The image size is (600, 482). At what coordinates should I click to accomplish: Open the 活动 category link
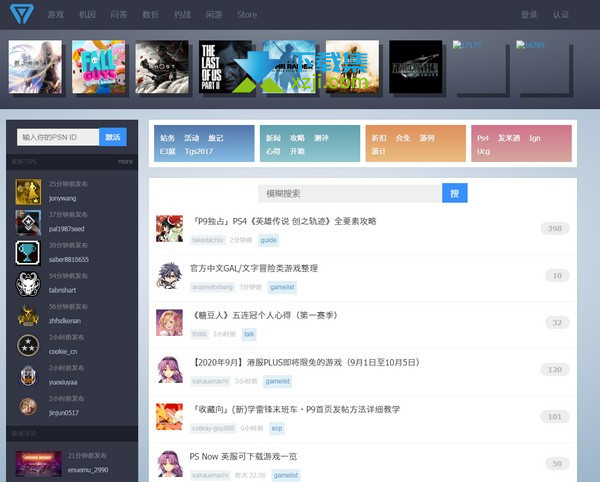coord(191,138)
